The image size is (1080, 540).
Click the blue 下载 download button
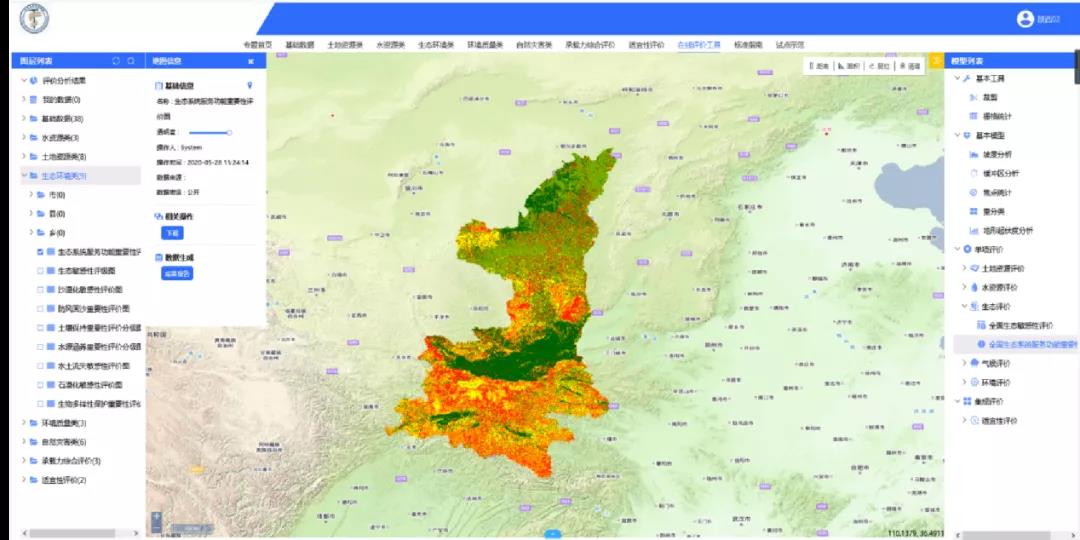pyautogui.click(x=171, y=233)
